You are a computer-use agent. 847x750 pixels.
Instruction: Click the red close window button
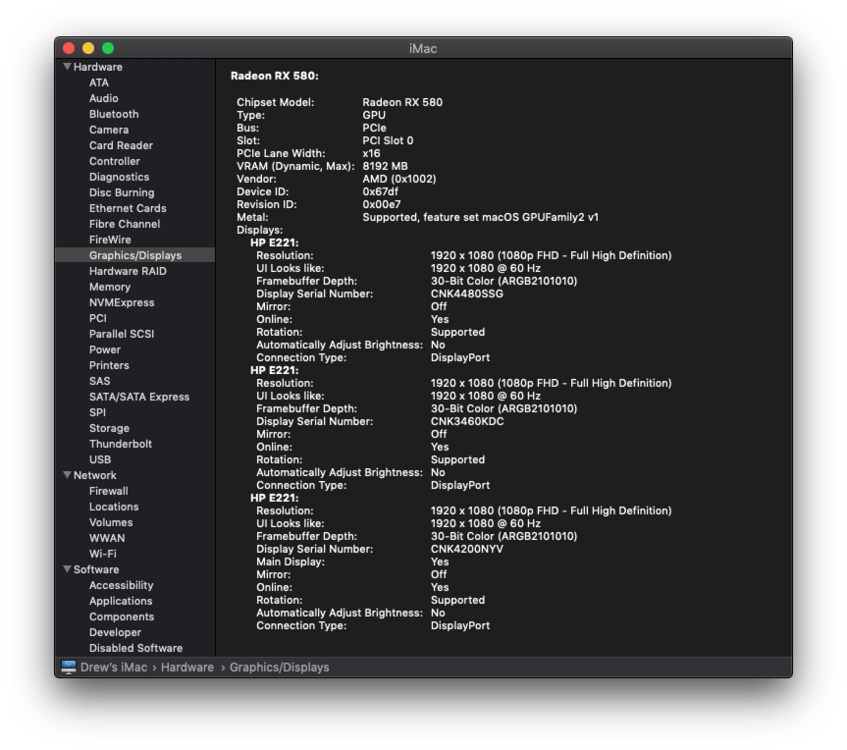coord(69,48)
